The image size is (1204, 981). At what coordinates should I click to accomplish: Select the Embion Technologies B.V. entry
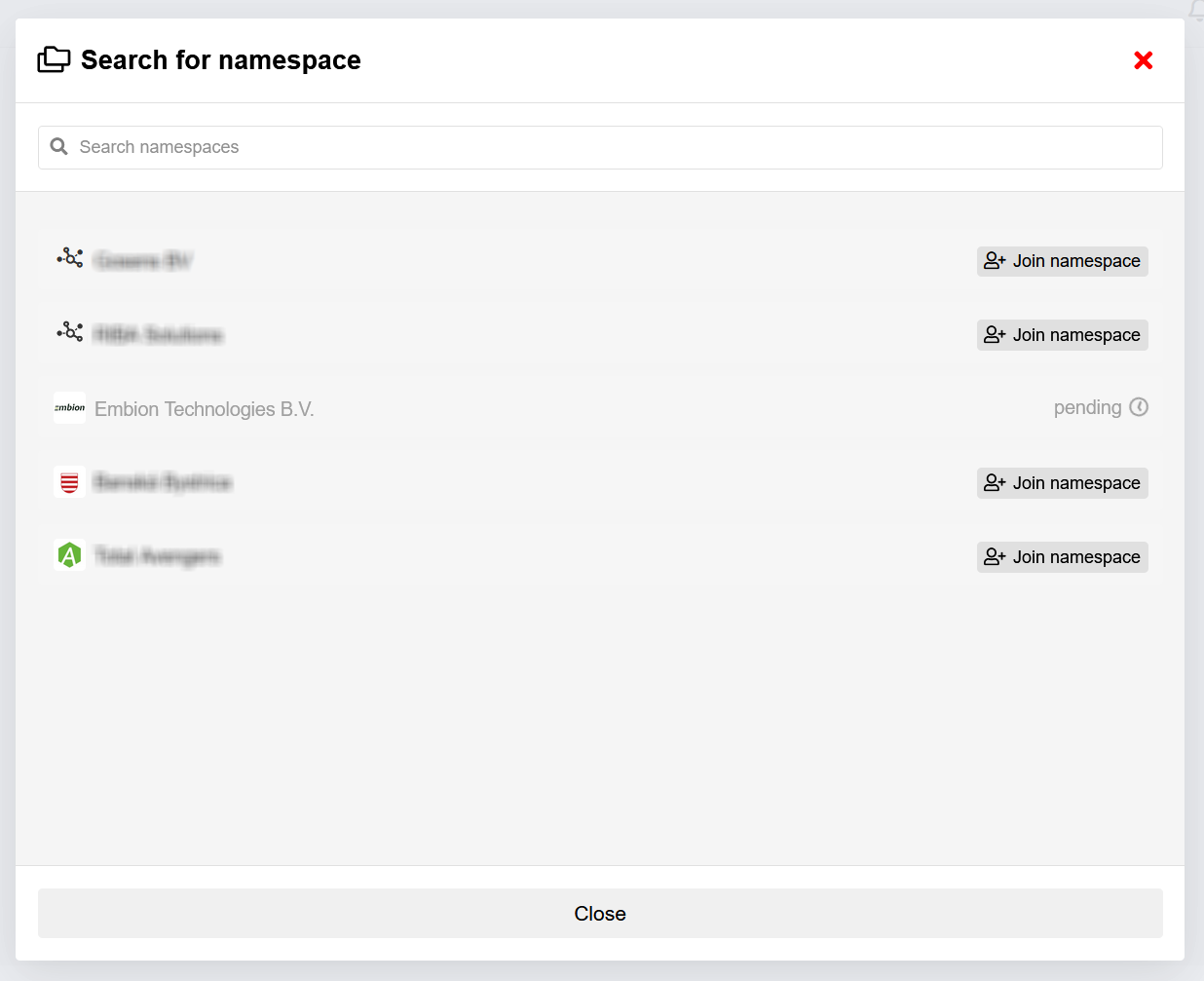pyautogui.click(x=204, y=409)
